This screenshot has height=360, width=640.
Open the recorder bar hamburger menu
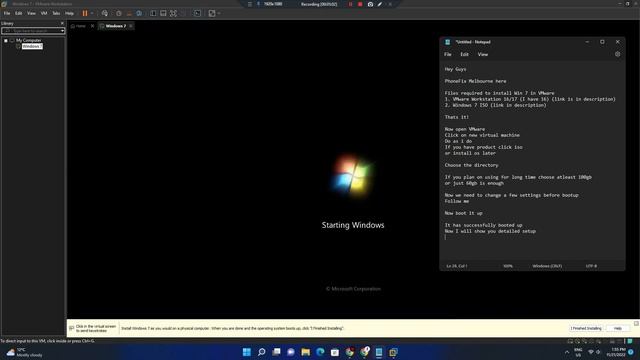(250, 4)
